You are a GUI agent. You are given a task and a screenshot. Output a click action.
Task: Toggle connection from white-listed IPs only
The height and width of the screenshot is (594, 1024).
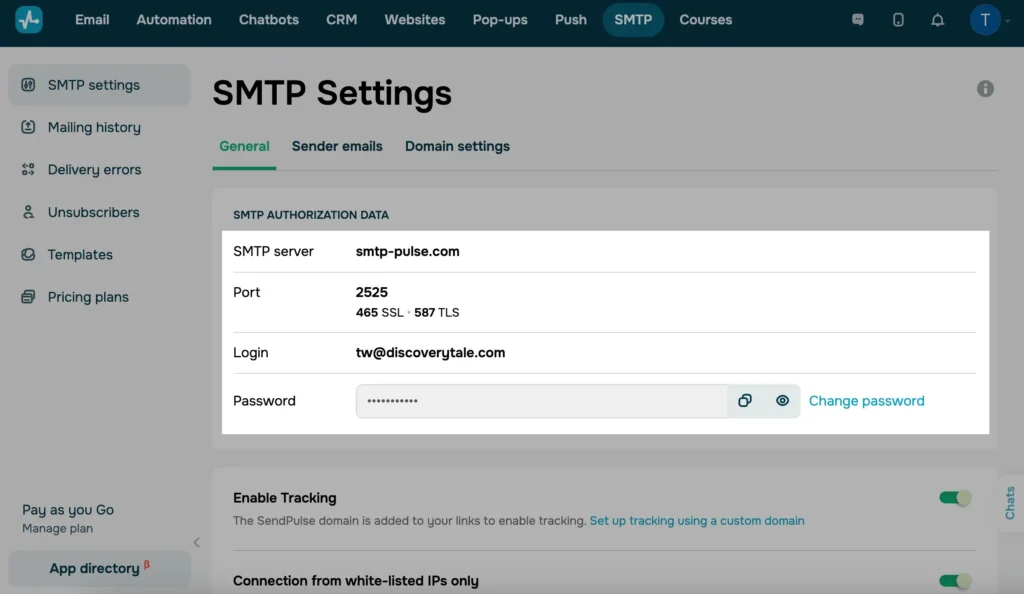point(955,580)
